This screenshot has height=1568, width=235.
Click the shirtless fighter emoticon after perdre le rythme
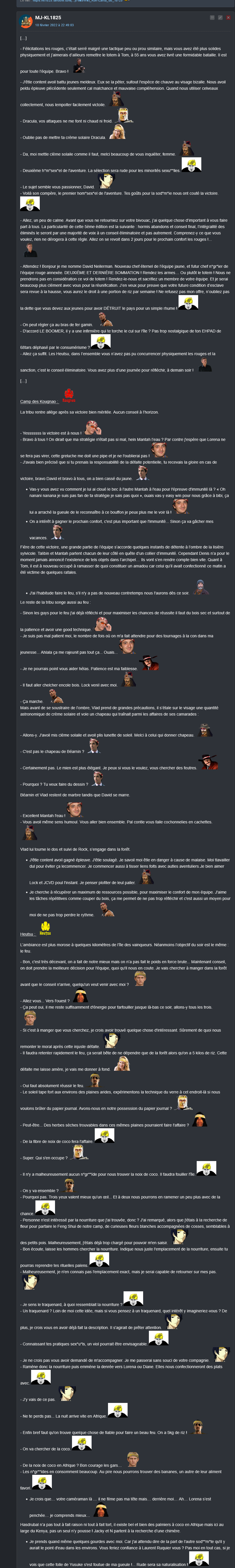coord(107,909)
